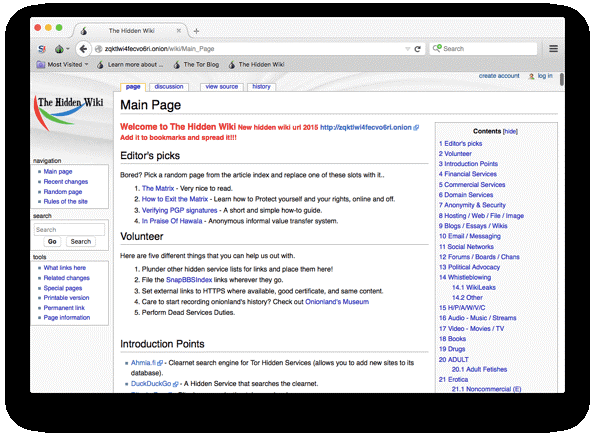Click the Go button in wiki search
Image resolution: width=595 pixels, height=436 pixels.
tap(52, 241)
